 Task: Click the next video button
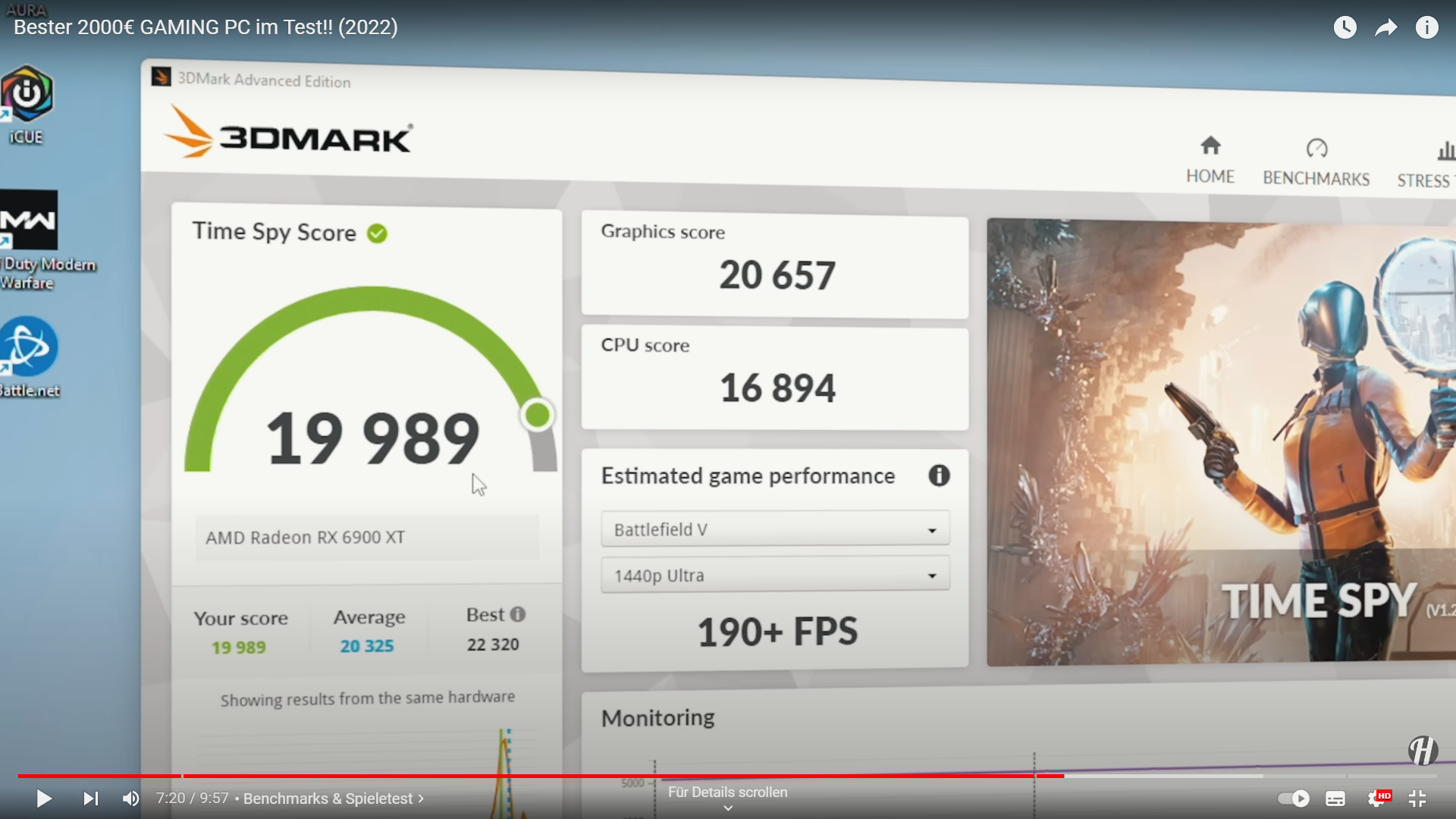90,799
